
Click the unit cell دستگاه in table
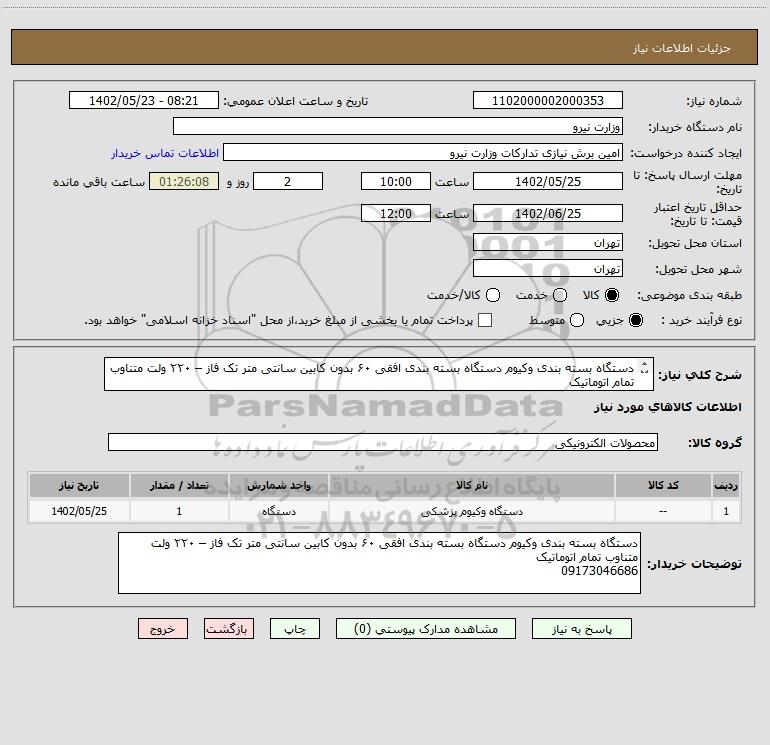pyautogui.click(x=278, y=511)
